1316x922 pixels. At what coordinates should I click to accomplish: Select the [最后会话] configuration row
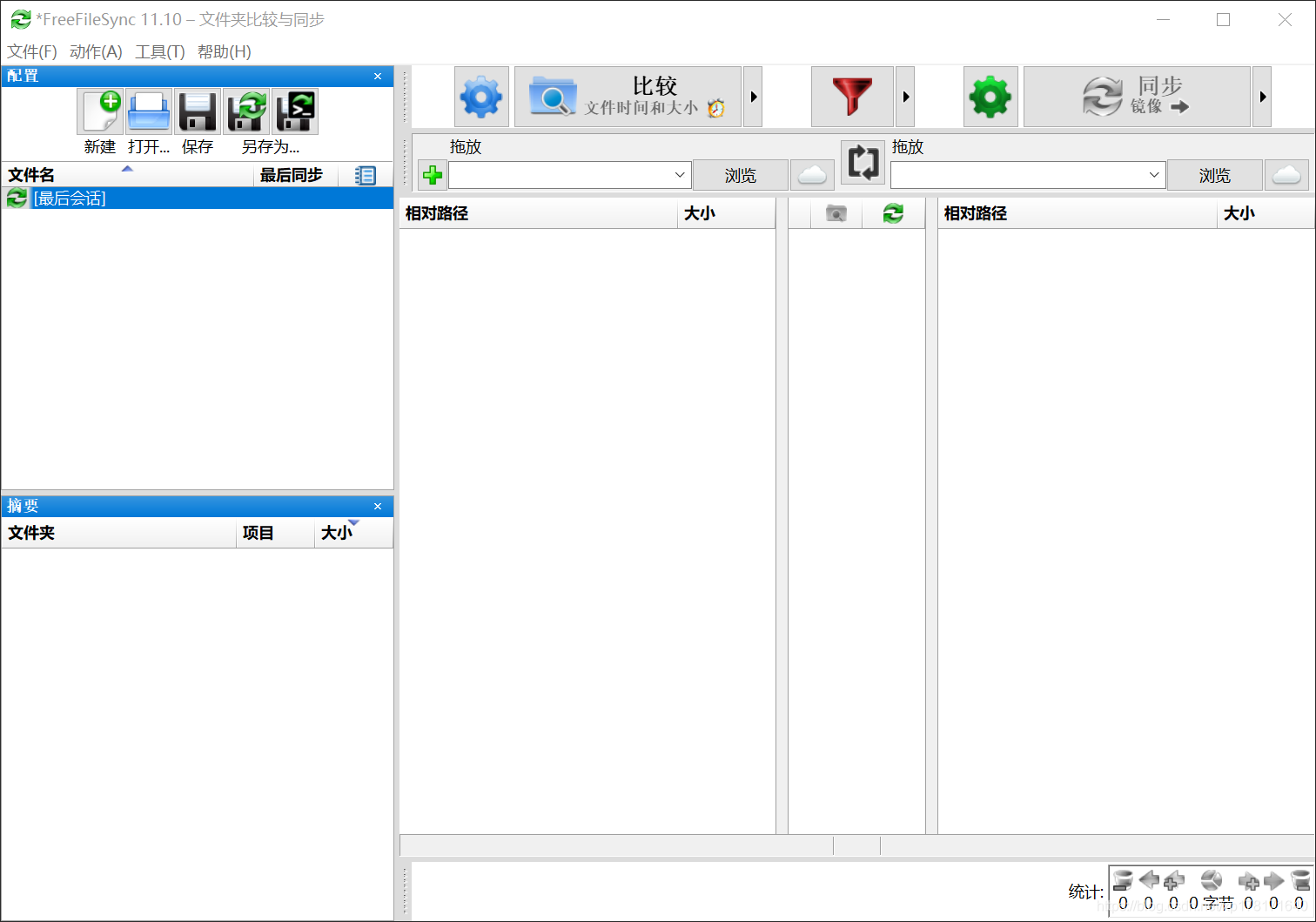[x=198, y=199]
